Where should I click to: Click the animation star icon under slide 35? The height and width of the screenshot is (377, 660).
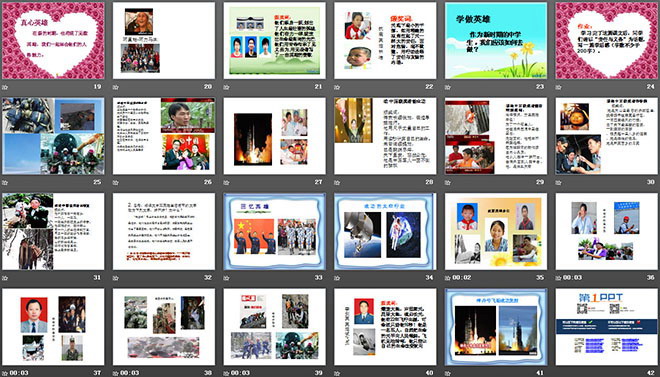pos(447,278)
